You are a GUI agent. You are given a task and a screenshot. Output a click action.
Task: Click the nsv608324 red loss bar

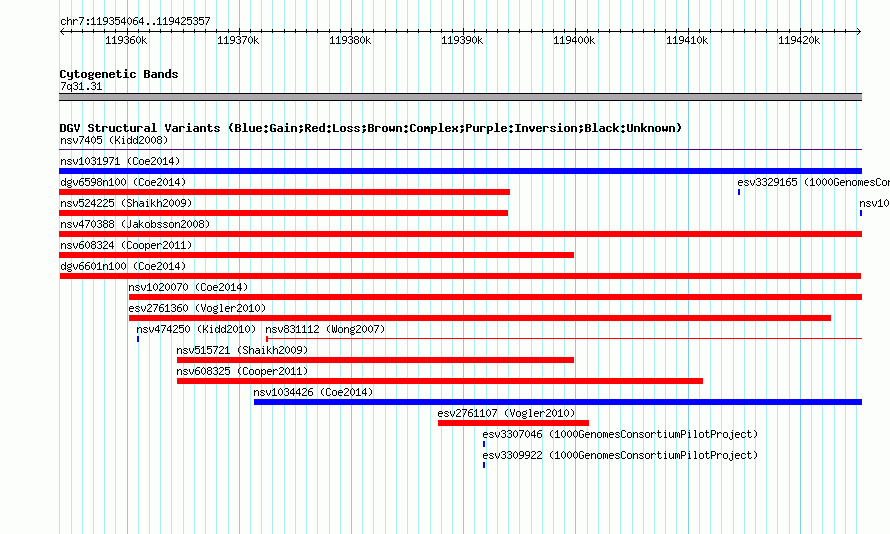tap(317, 255)
